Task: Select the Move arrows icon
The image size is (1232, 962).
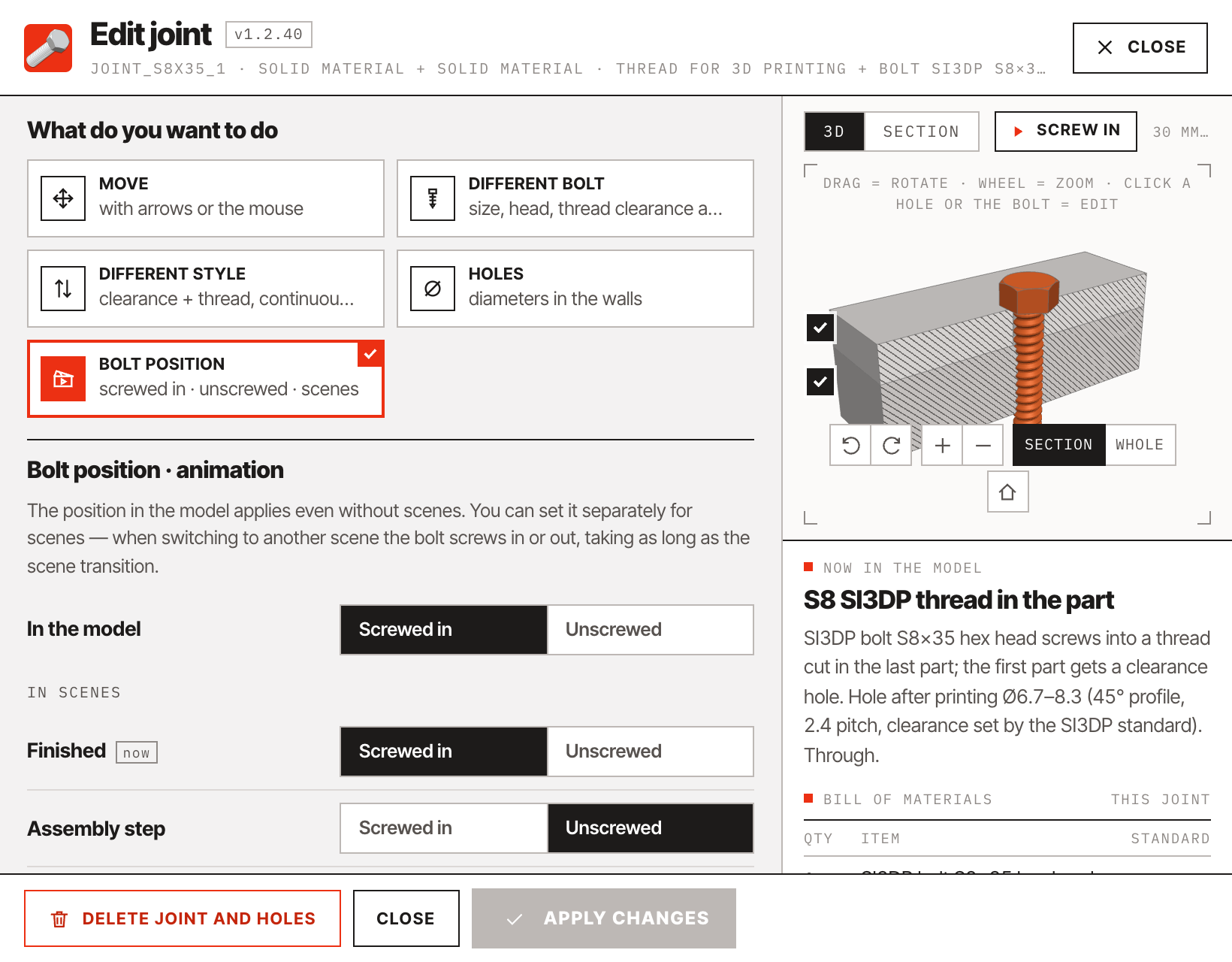Action: [63, 198]
